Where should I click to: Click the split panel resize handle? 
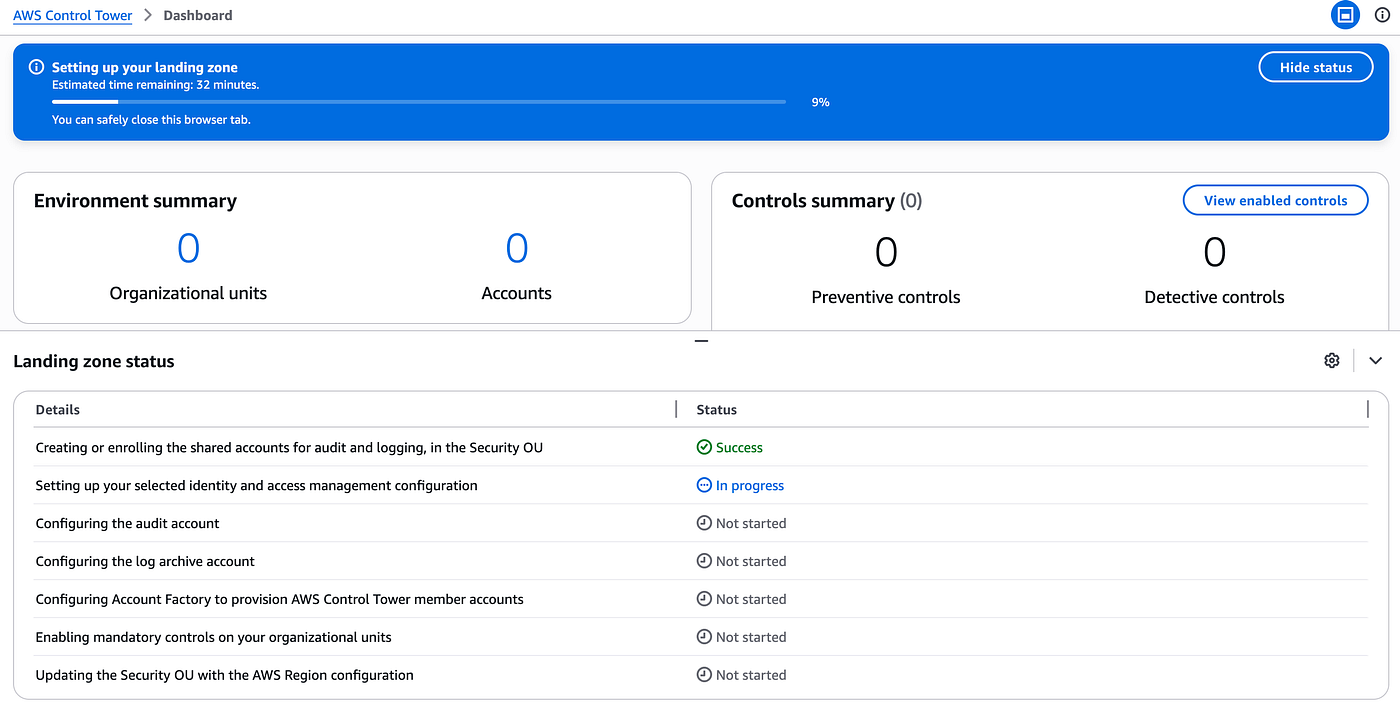click(701, 341)
